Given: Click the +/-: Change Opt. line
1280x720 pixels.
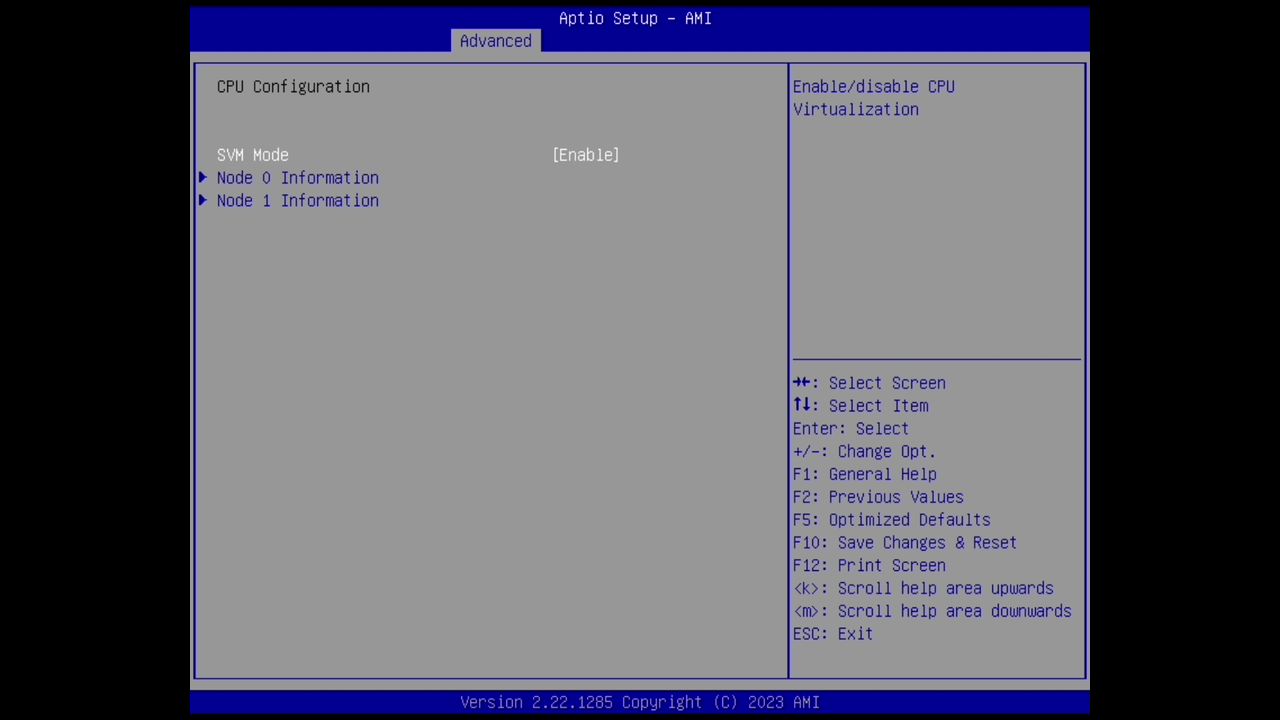Looking at the screenshot, I should point(865,452).
